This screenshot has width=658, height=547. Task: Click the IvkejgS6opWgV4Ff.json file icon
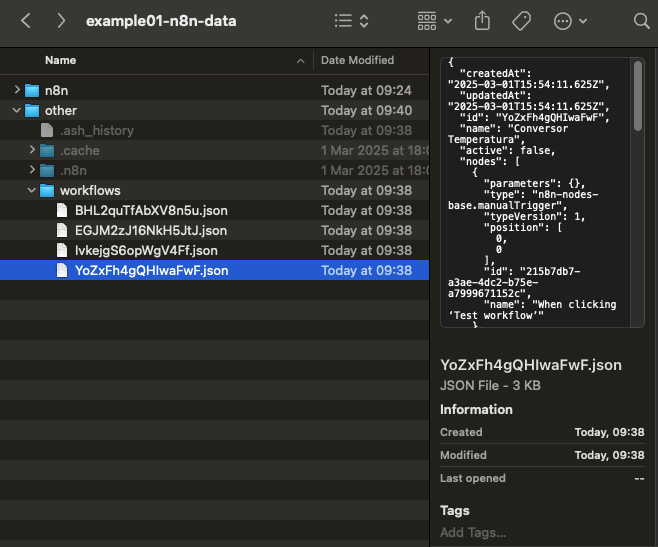tap(62, 251)
